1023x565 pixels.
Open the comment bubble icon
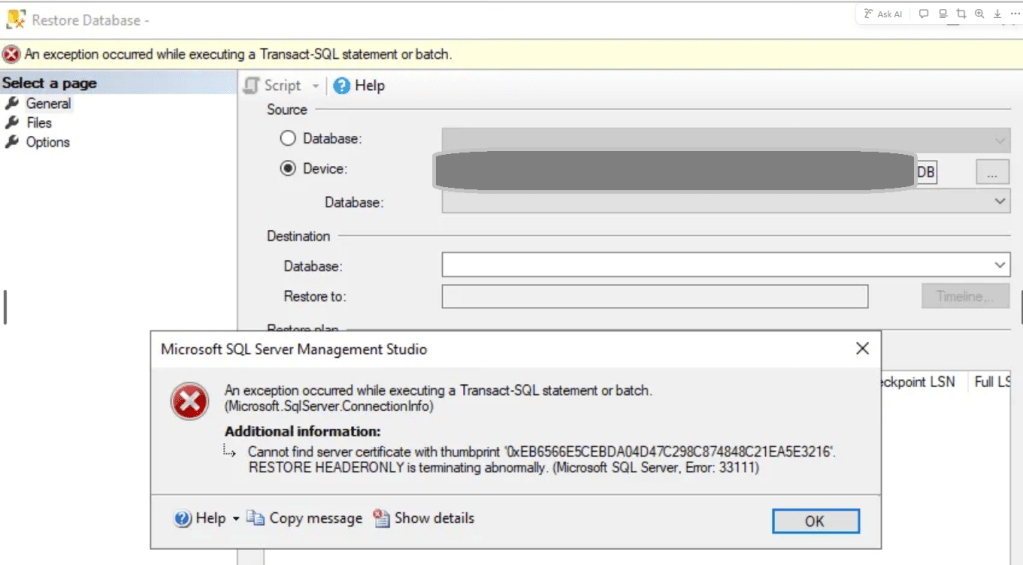(x=924, y=14)
